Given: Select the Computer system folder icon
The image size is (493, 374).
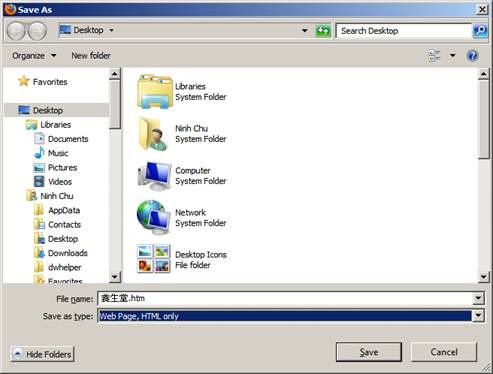Looking at the screenshot, I should tap(155, 175).
